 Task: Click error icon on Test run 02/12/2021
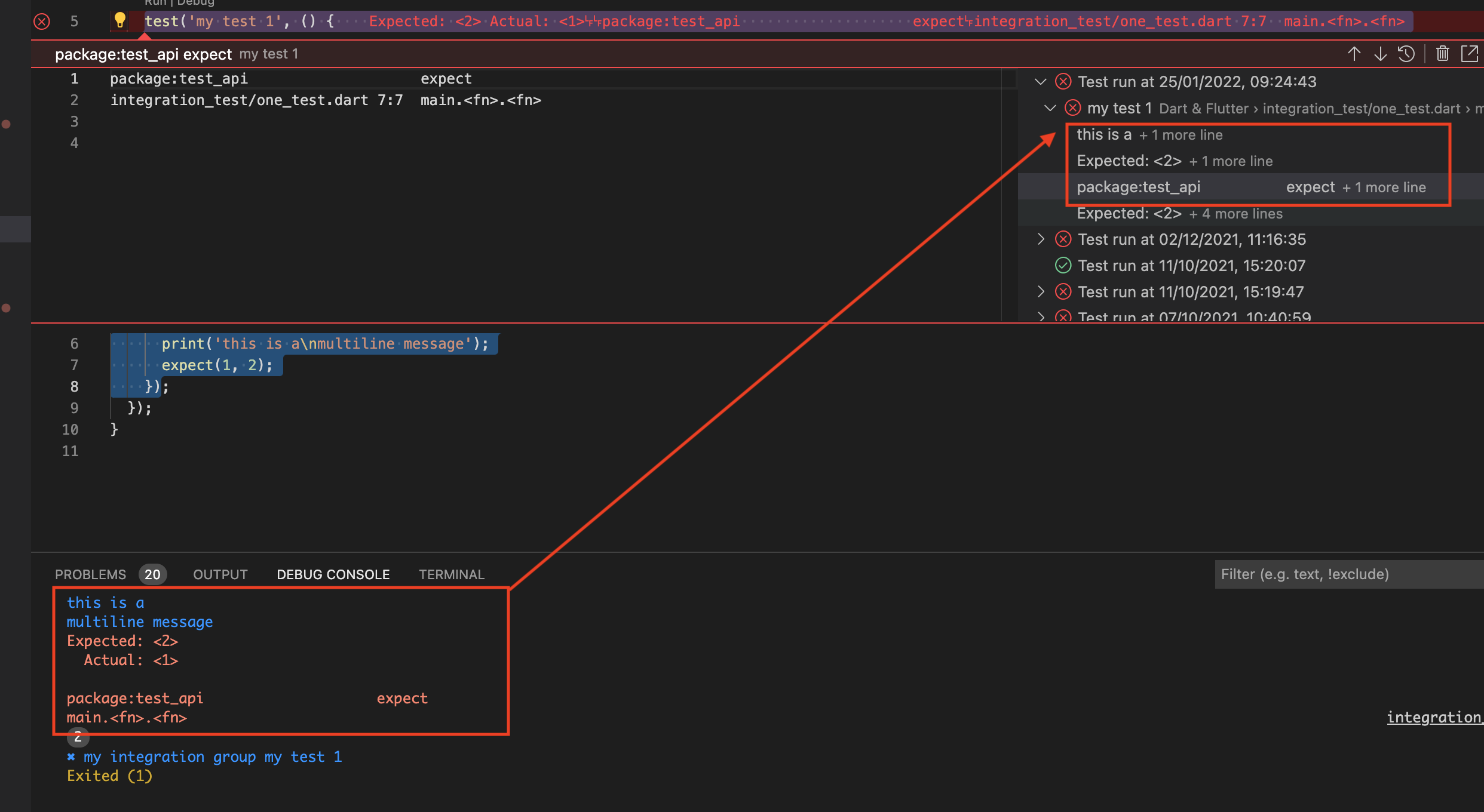1063,239
